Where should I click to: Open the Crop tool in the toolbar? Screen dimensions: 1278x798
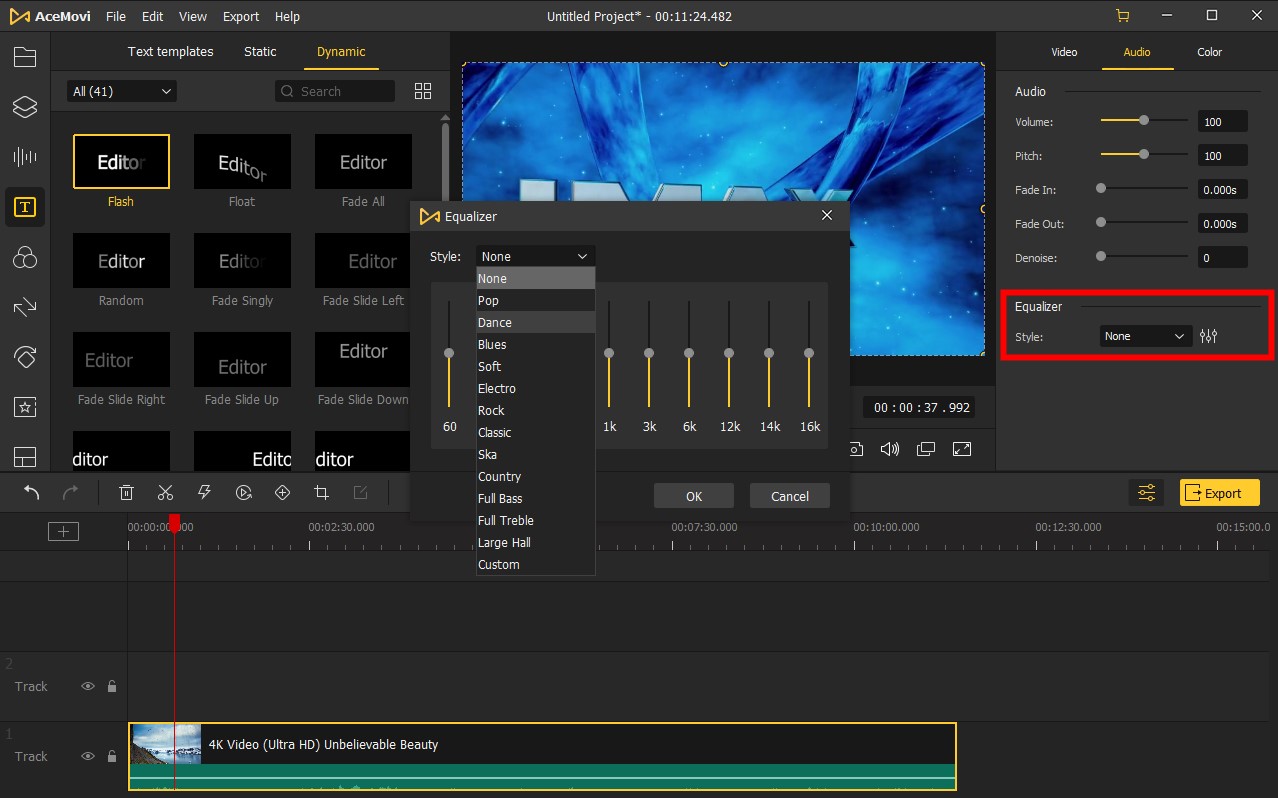tap(321, 492)
